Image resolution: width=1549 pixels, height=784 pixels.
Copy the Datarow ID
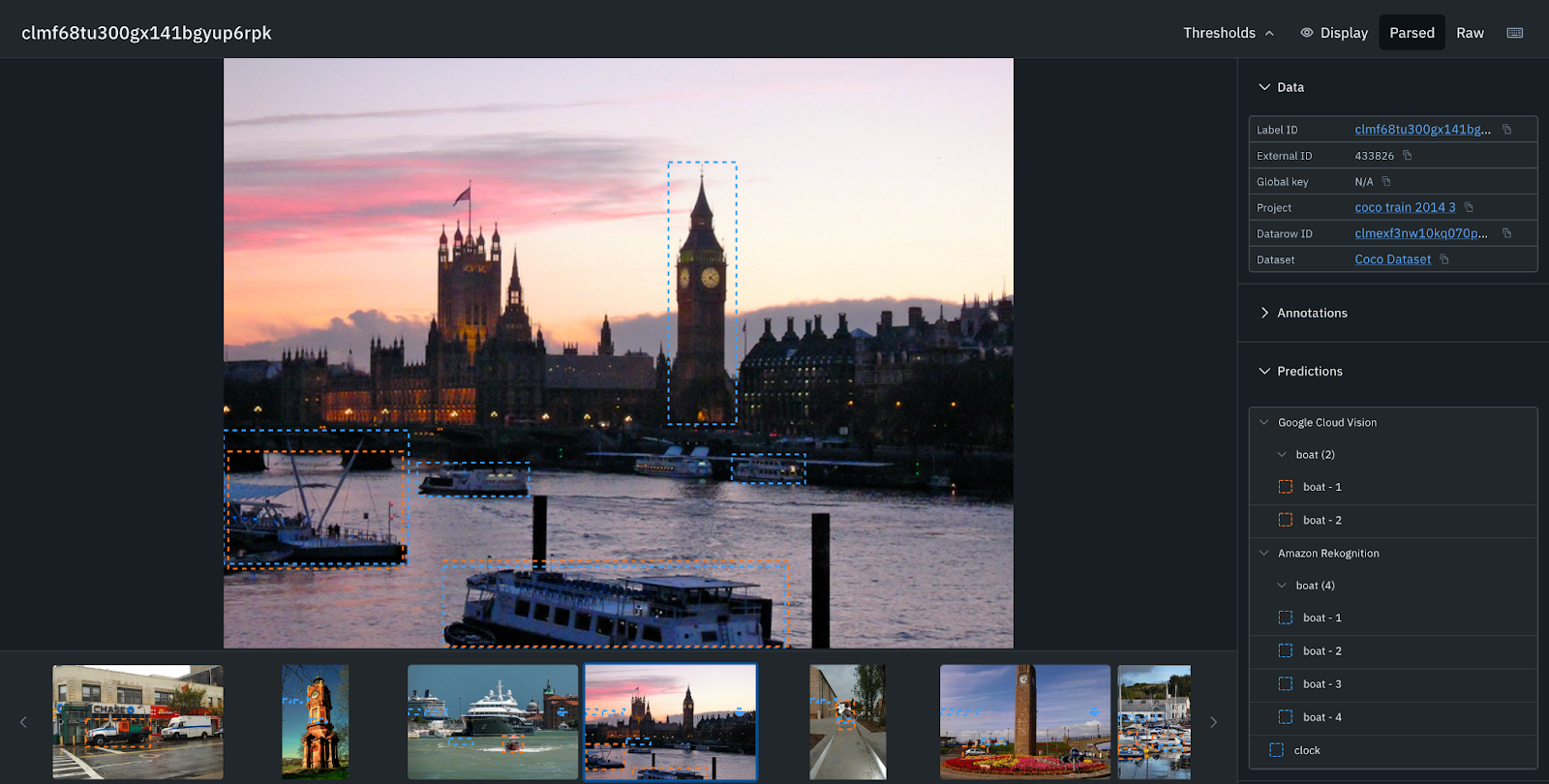point(1506,233)
